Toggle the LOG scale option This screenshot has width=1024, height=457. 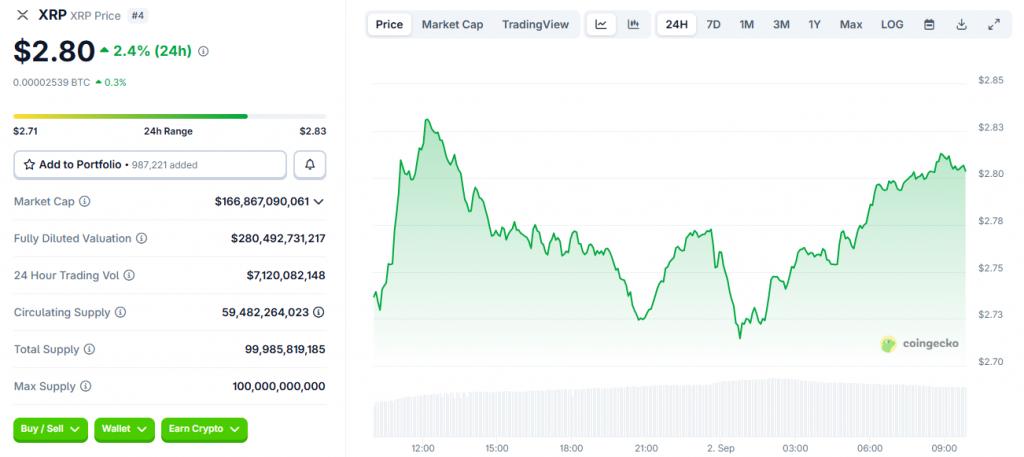pos(892,24)
